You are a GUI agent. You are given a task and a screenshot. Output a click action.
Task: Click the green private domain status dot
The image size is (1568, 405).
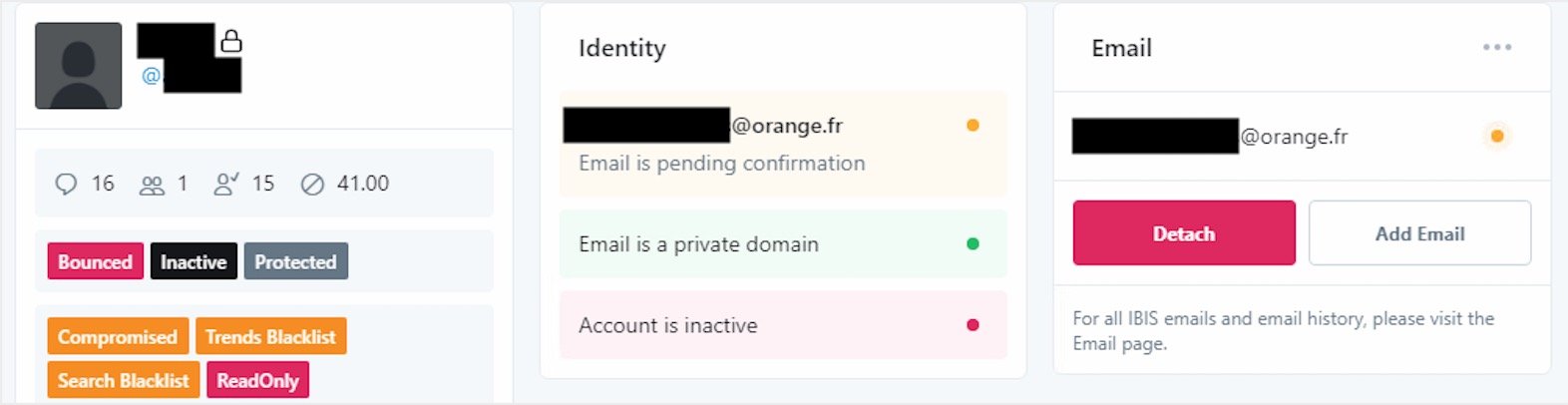[x=973, y=243]
